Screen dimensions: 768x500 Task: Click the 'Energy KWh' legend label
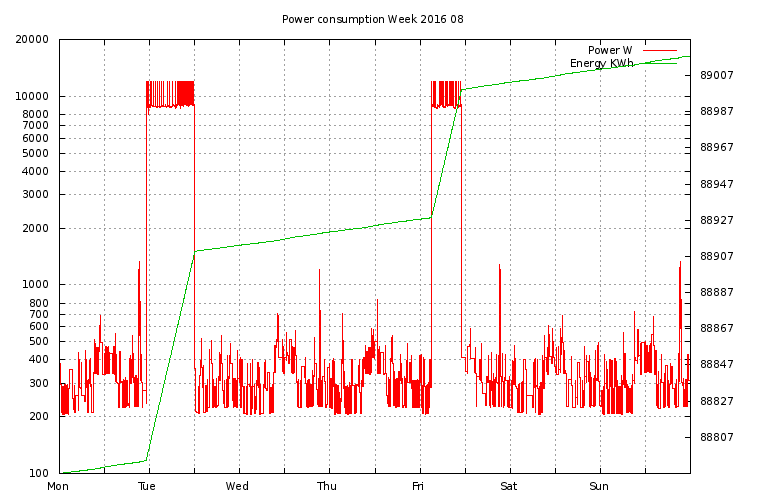pos(601,63)
